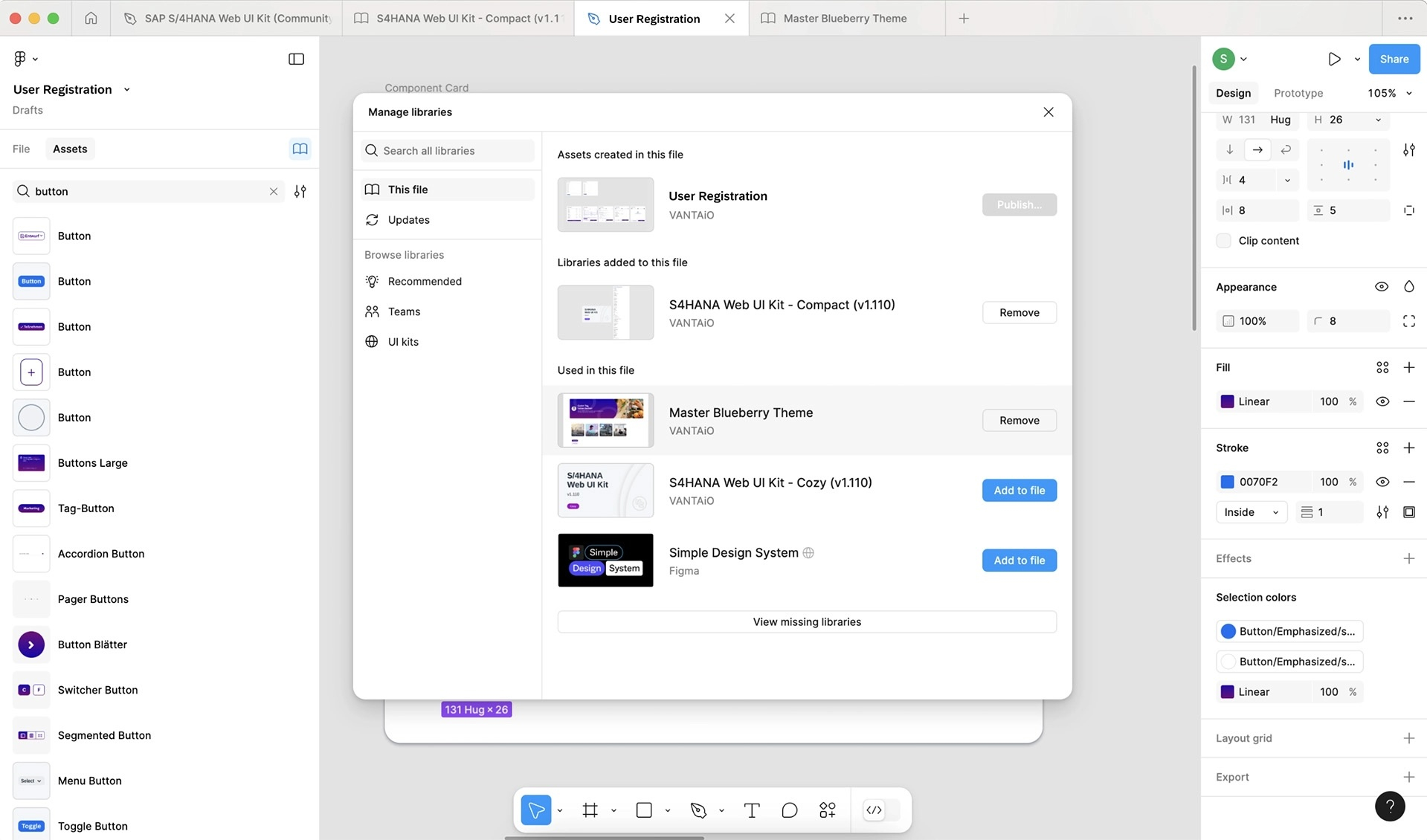Select the Text tool
Viewport: 1427px width, 840px height.
coord(751,810)
